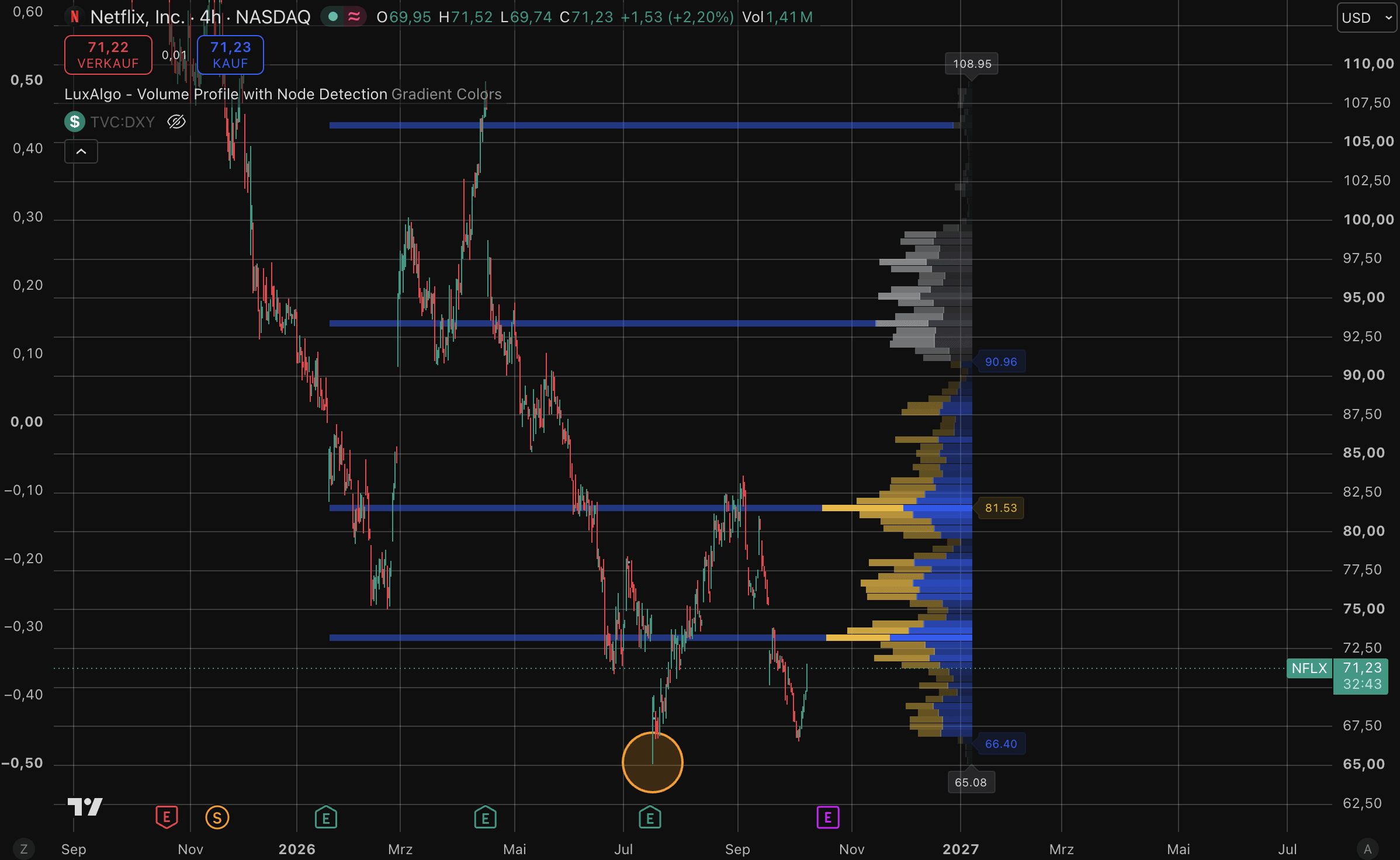Click the Vol 1,41 M readout

(x=777, y=17)
